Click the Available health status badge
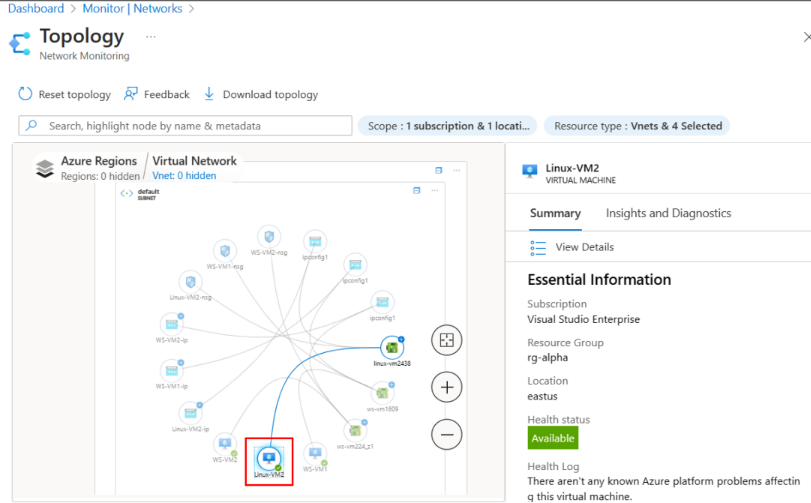 point(553,438)
